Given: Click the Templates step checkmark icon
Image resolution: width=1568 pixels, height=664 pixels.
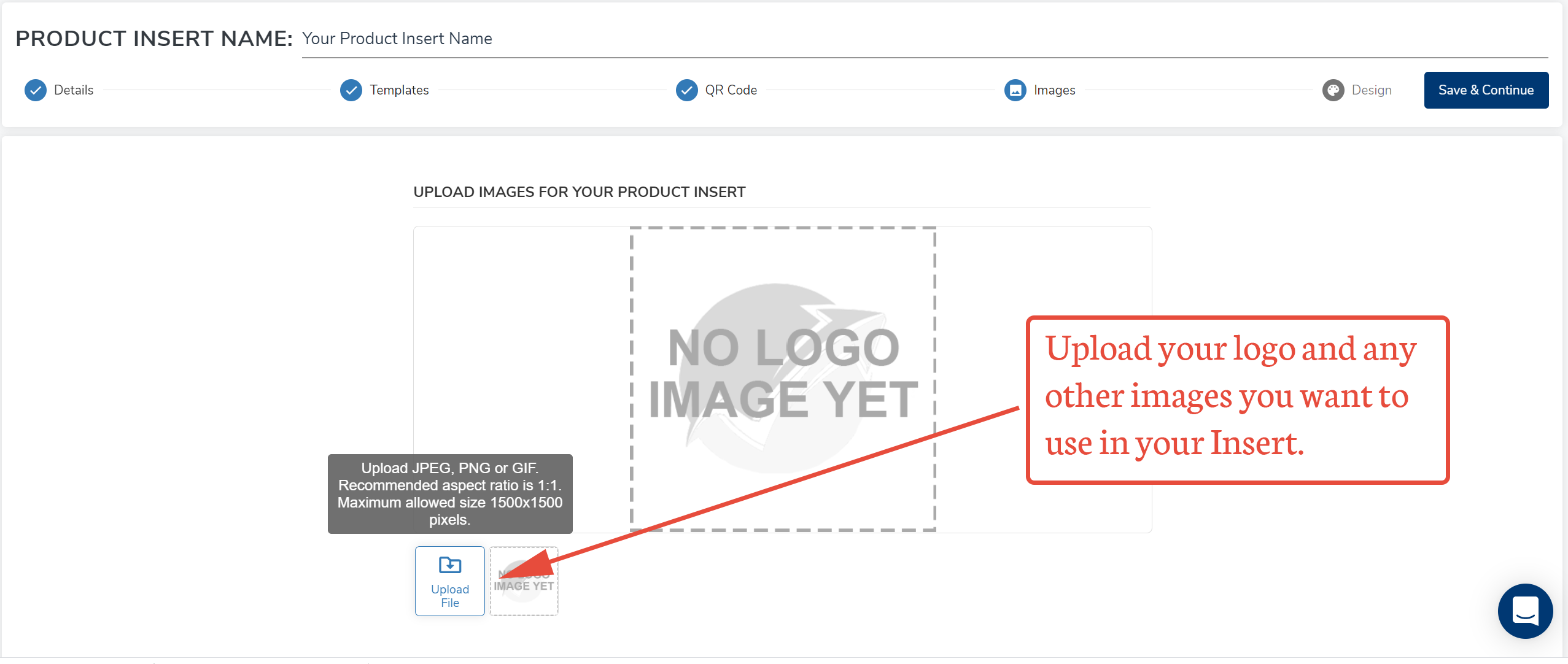Looking at the screenshot, I should pos(351,90).
